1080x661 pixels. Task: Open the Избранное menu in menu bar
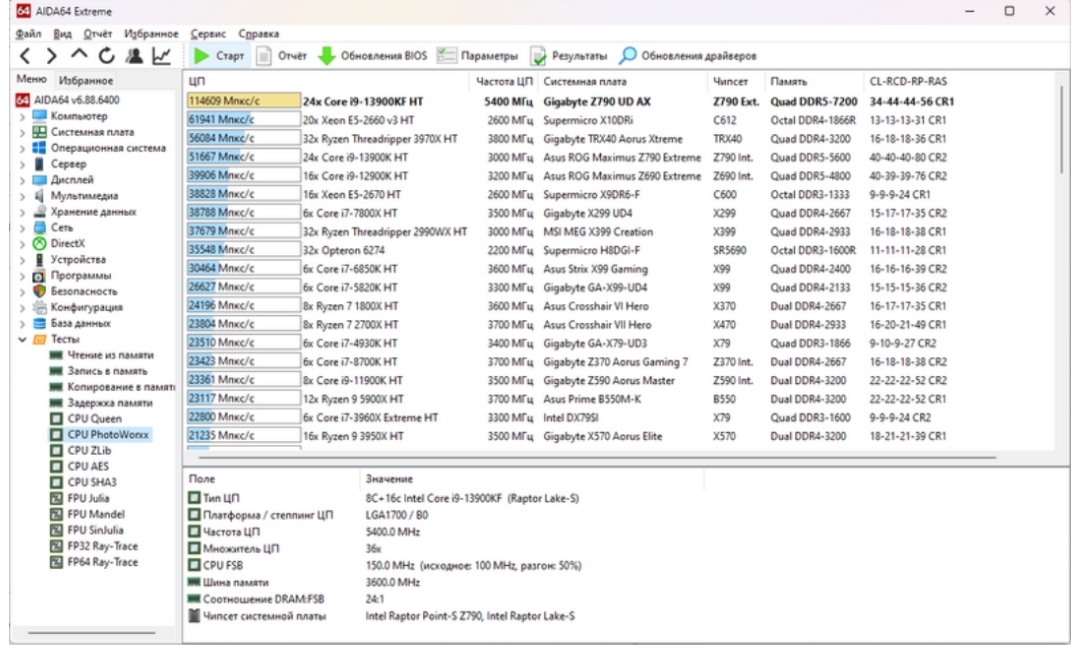(151, 34)
